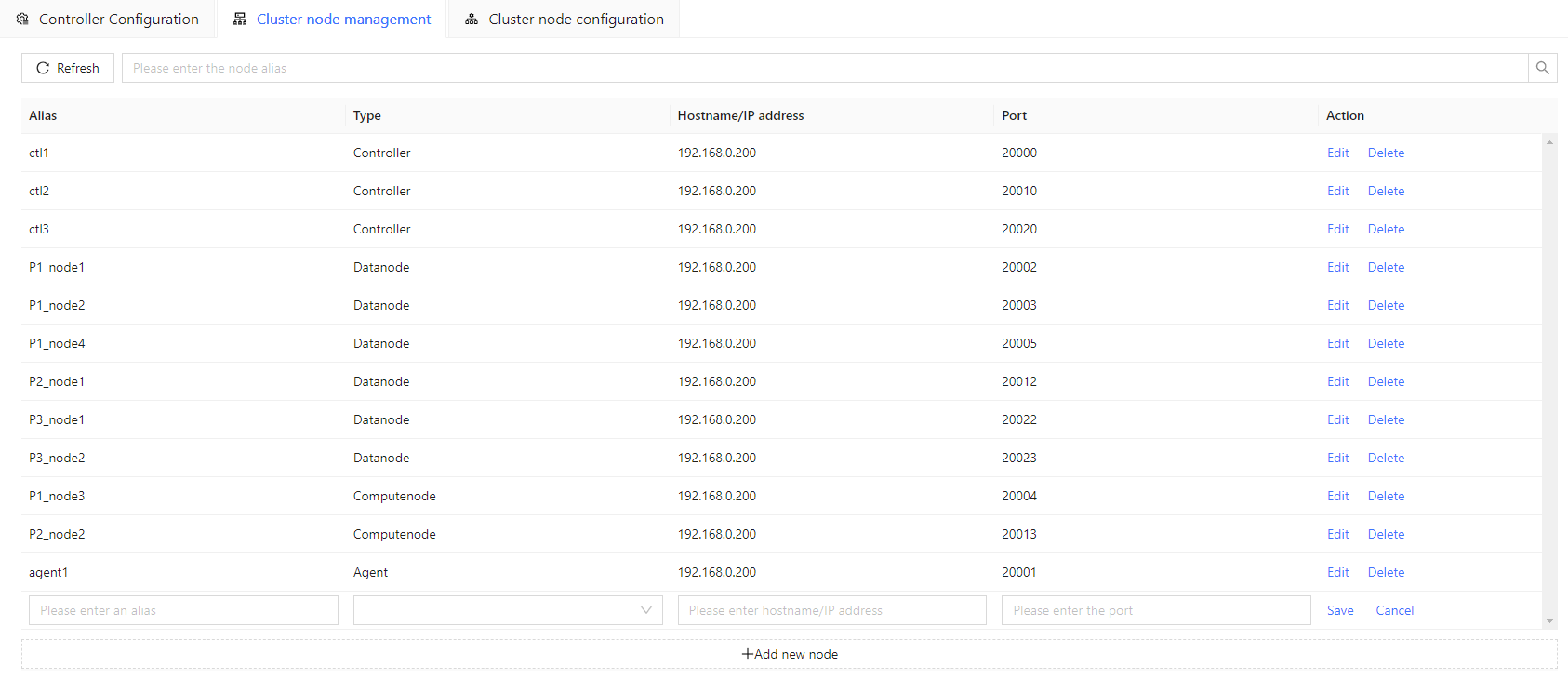Viewport: 1568px width, 692px height.
Task: Select the Cluster node management tab
Action: point(332,19)
